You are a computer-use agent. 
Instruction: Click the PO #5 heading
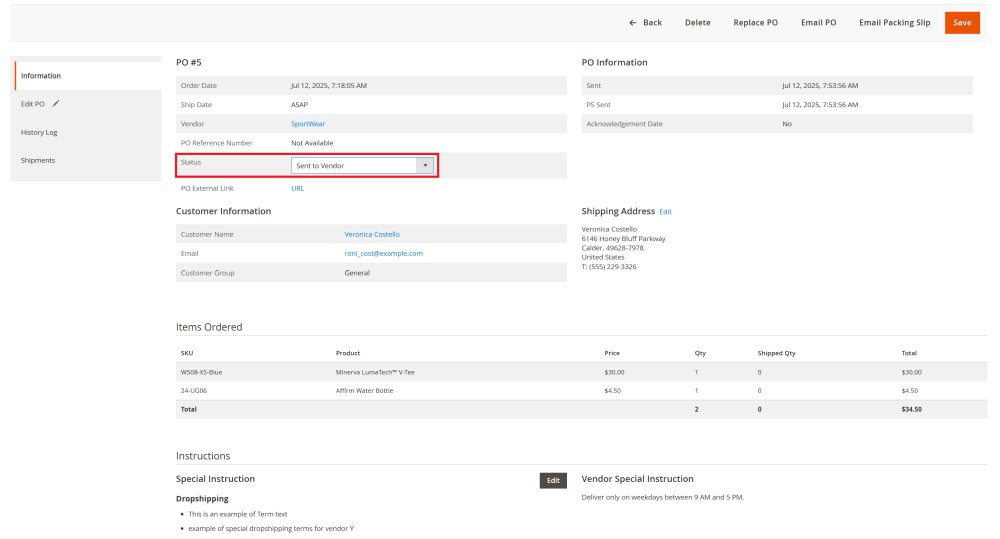(x=189, y=63)
